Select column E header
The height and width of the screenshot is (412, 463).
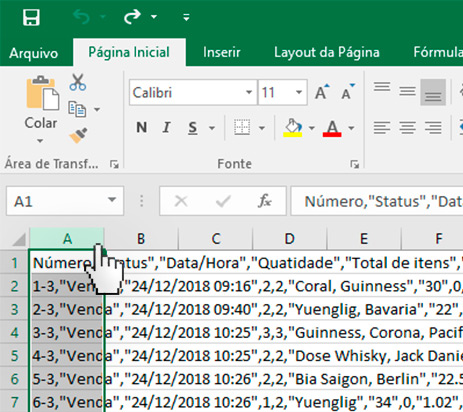364,239
